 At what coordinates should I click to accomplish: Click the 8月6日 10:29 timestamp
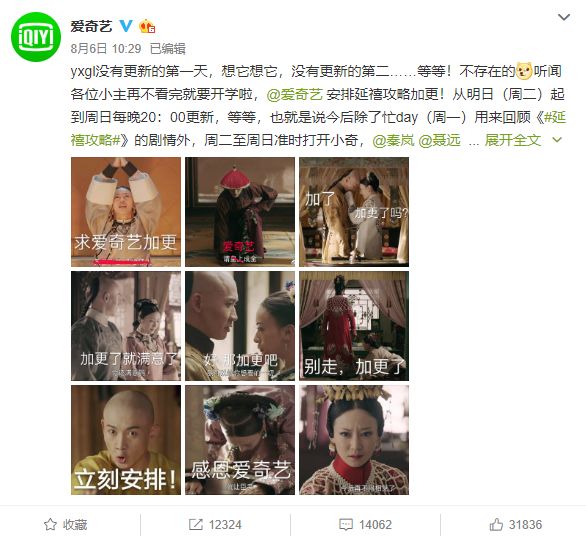click(106, 49)
